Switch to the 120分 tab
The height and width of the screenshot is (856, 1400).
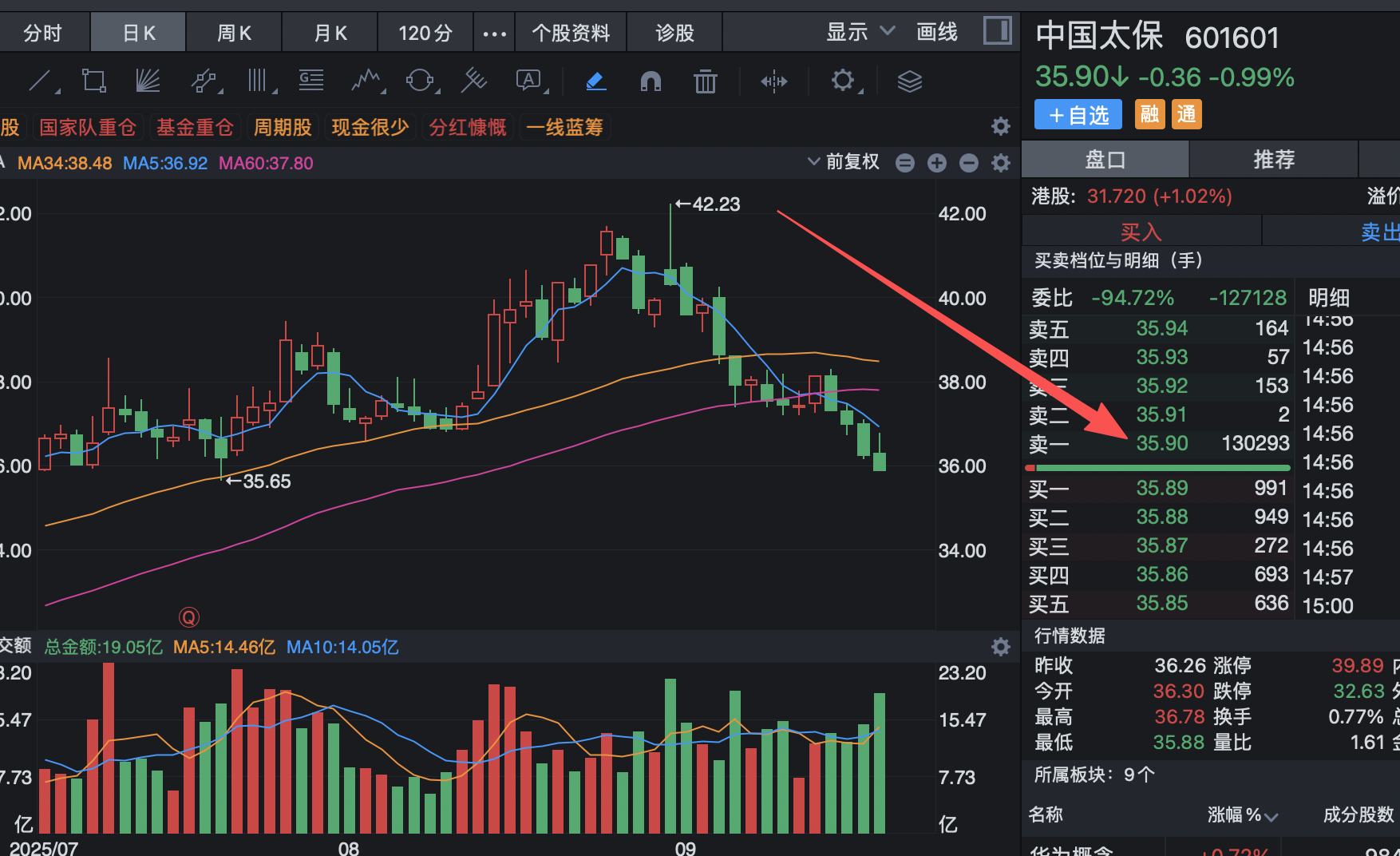tap(425, 33)
